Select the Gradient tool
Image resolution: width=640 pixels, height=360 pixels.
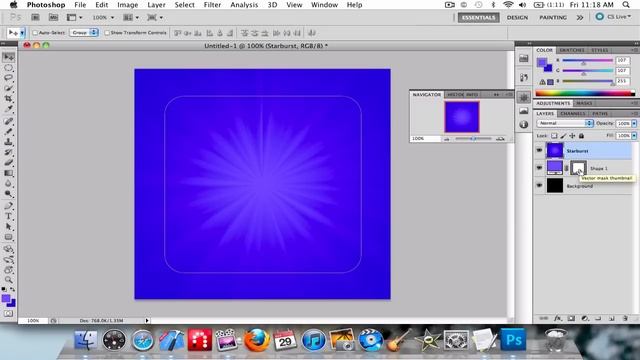pos(9,173)
